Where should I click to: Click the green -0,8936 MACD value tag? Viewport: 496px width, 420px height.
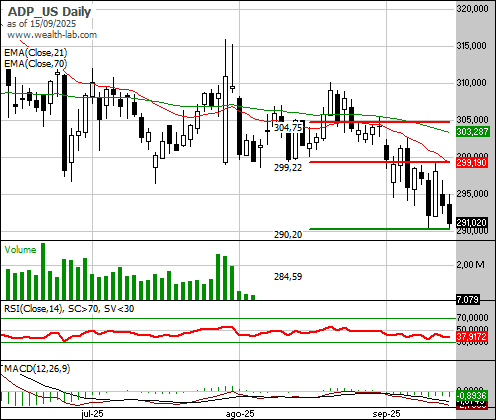pos(472,395)
